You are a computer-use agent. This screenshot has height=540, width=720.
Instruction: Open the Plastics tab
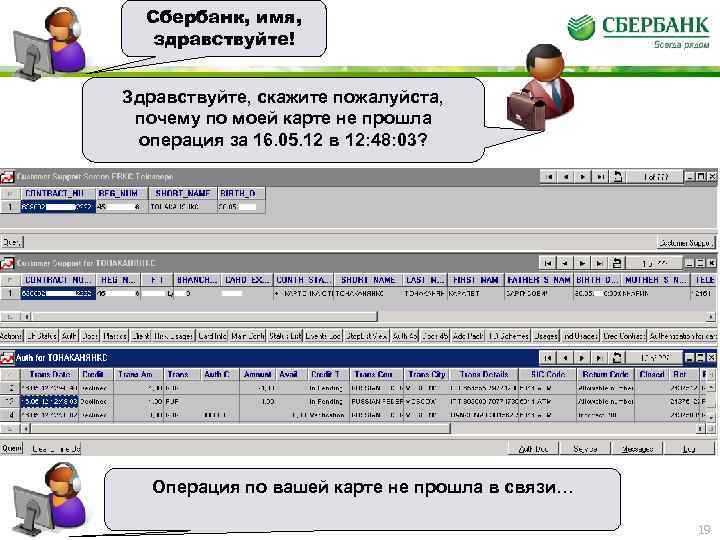pyautogui.click(x=115, y=336)
